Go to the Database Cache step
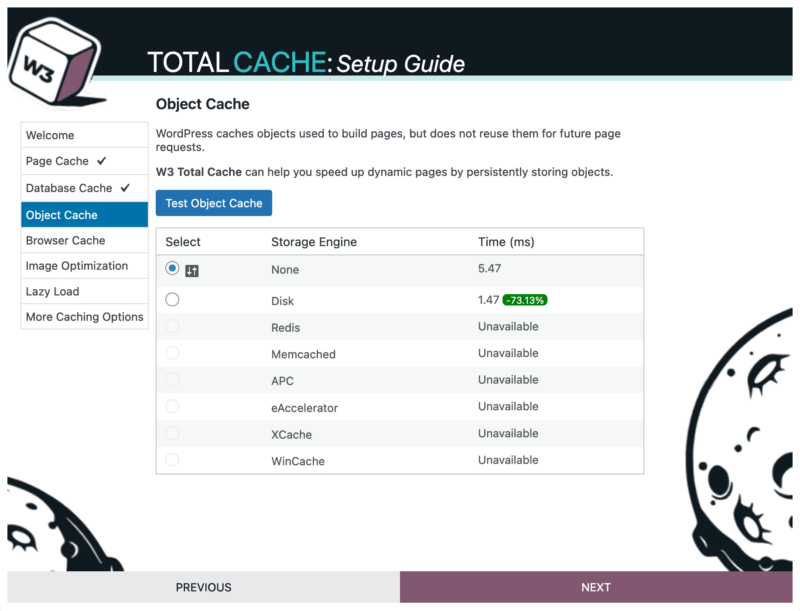 tap(84, 188)
